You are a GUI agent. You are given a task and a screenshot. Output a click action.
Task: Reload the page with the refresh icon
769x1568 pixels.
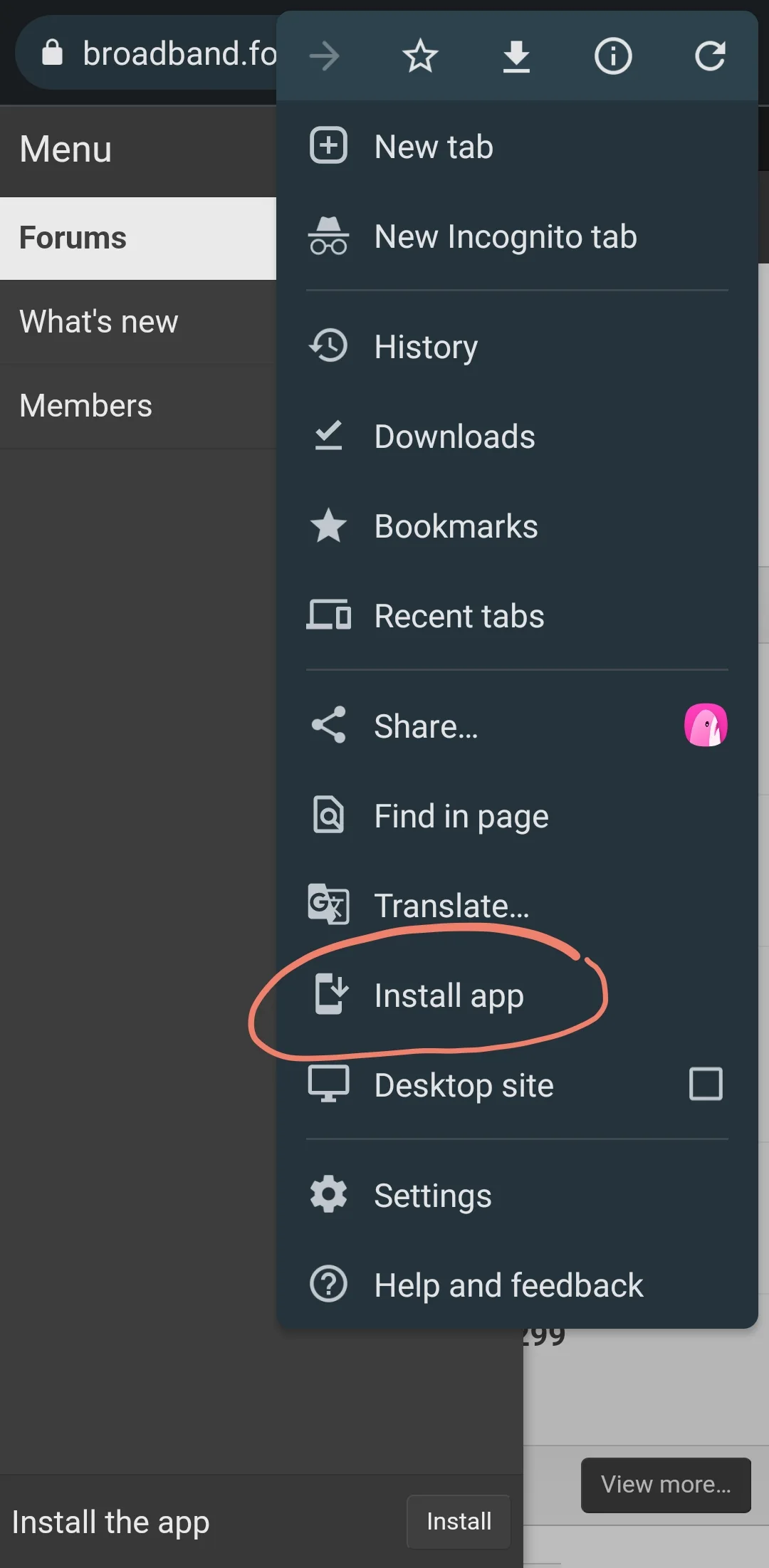[710, 56]
